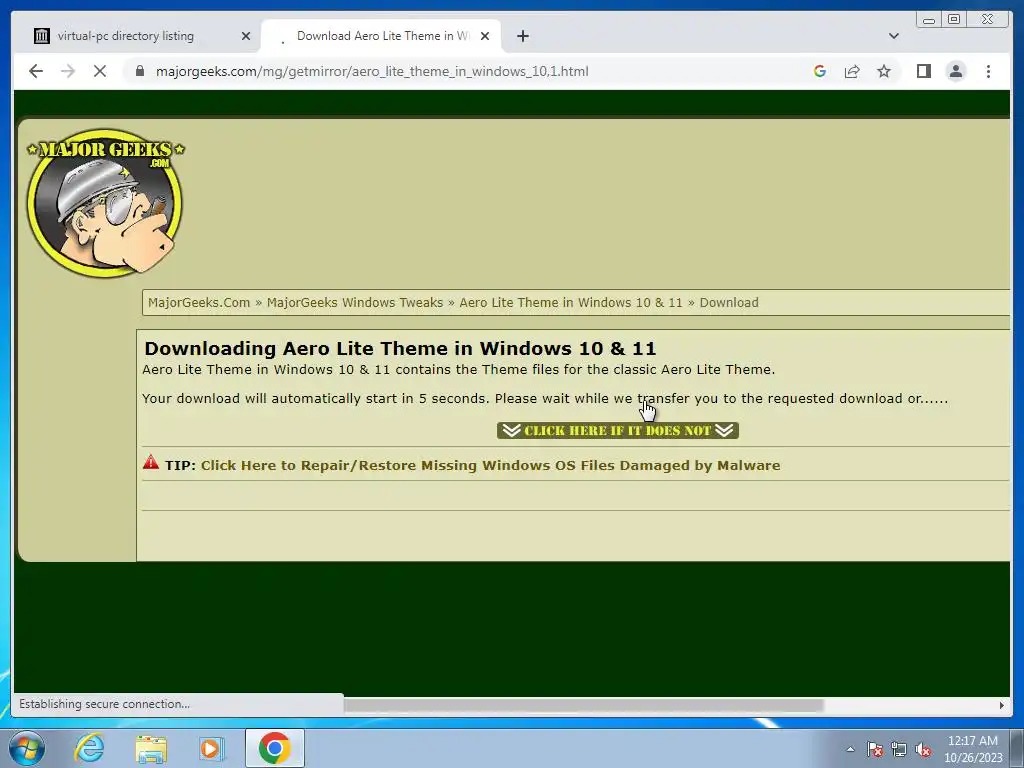Open Chrome three-dot menu
Image resolution: width=1024 pixels, height=768 pixels.
click(x=988, y=71)
